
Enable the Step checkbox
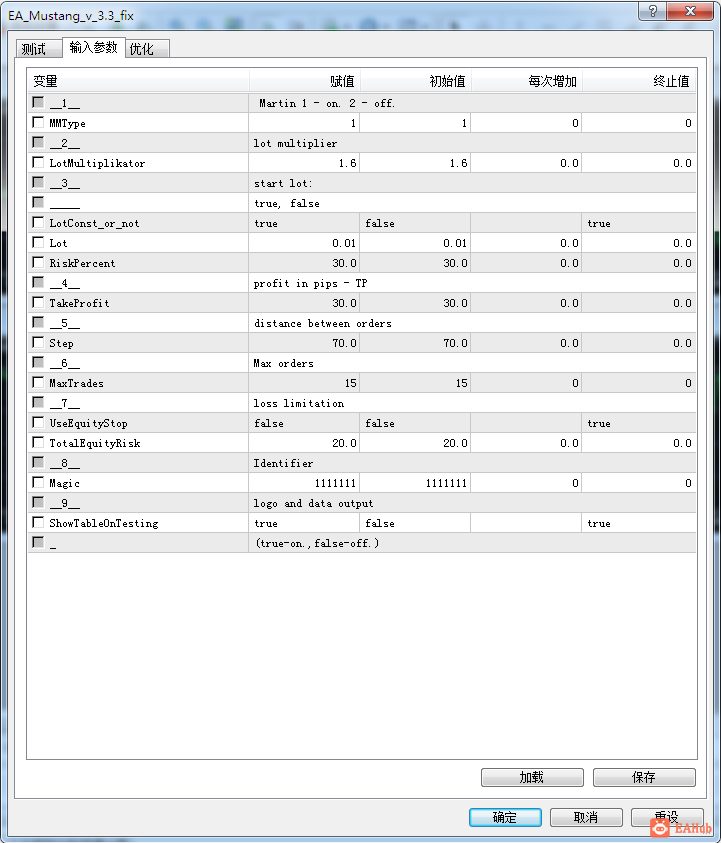coord(38,342)
